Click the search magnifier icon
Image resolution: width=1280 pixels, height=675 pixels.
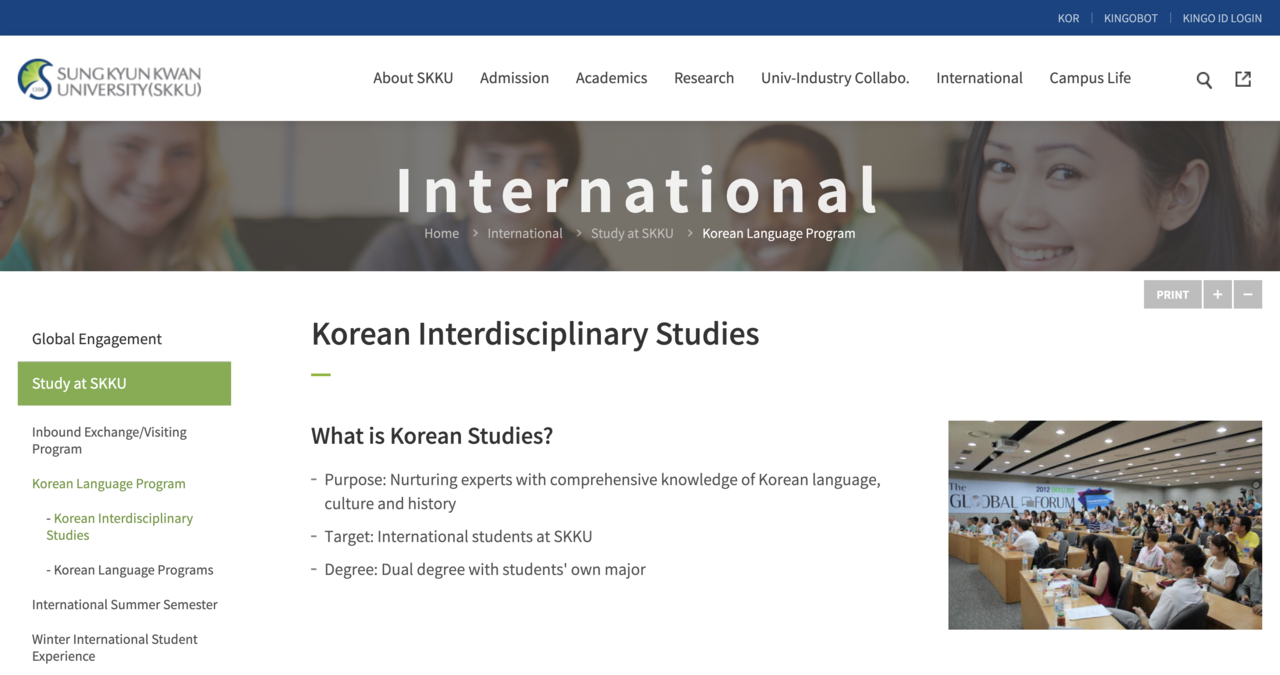point(1204,80)
